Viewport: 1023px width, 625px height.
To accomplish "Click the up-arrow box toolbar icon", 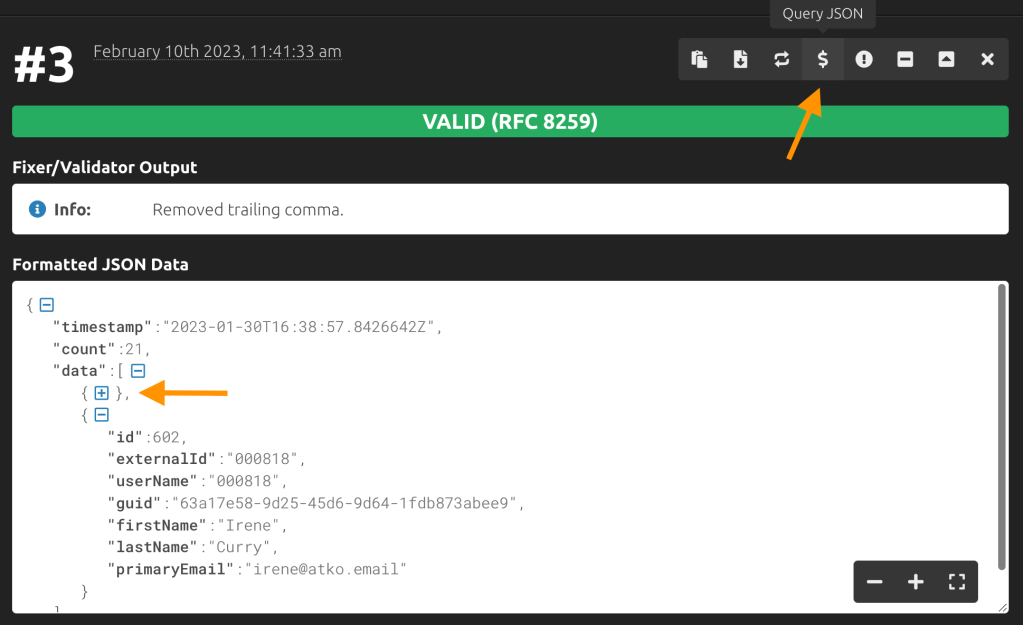I will (x=946, y=60).
